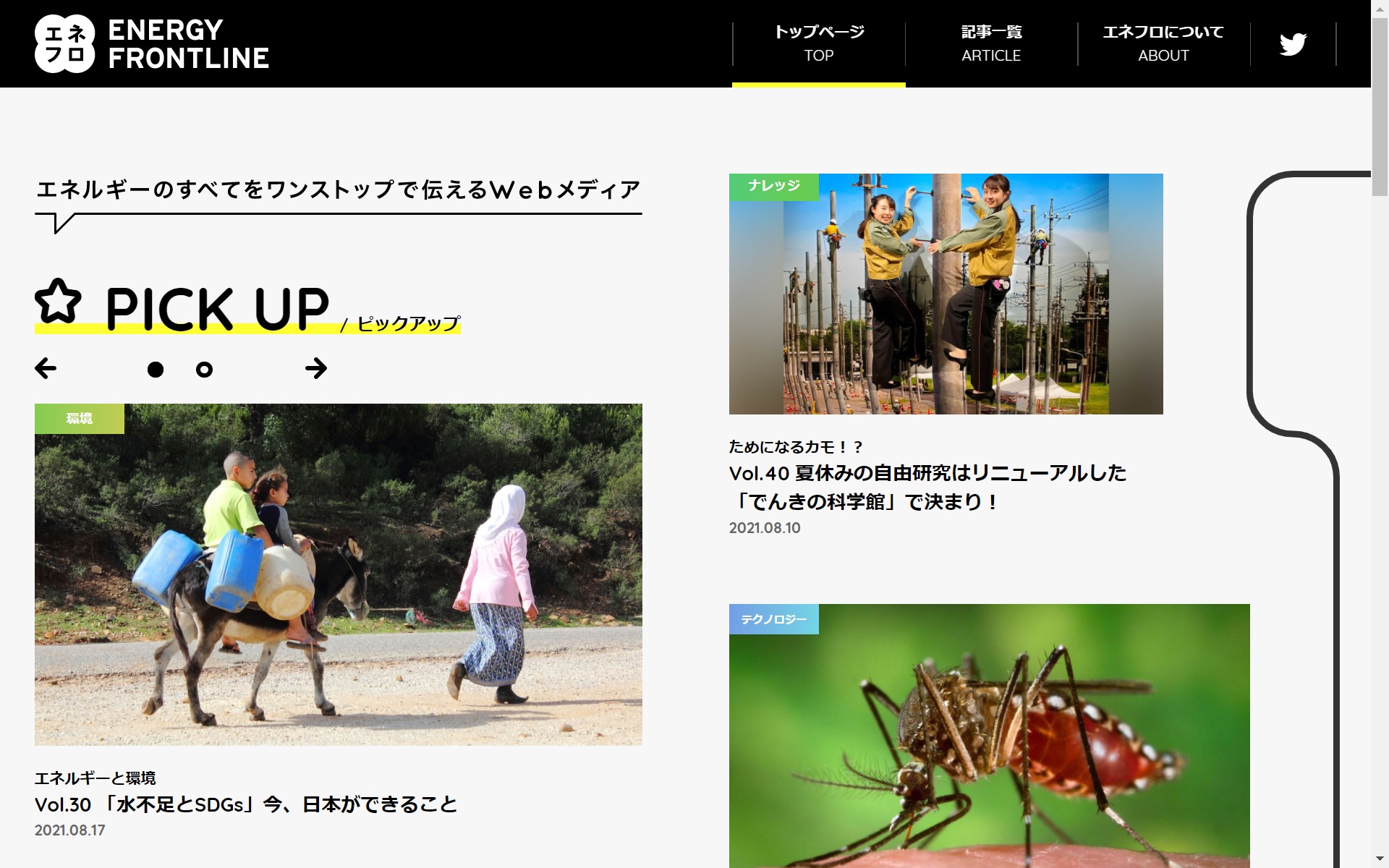Click the Twitter bird icon

click(x=1293, y=44)
